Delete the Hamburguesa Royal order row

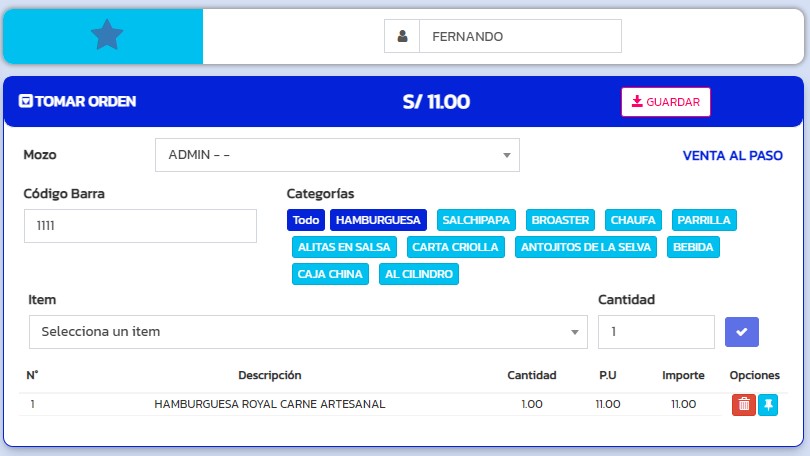(x=743, y=404)
